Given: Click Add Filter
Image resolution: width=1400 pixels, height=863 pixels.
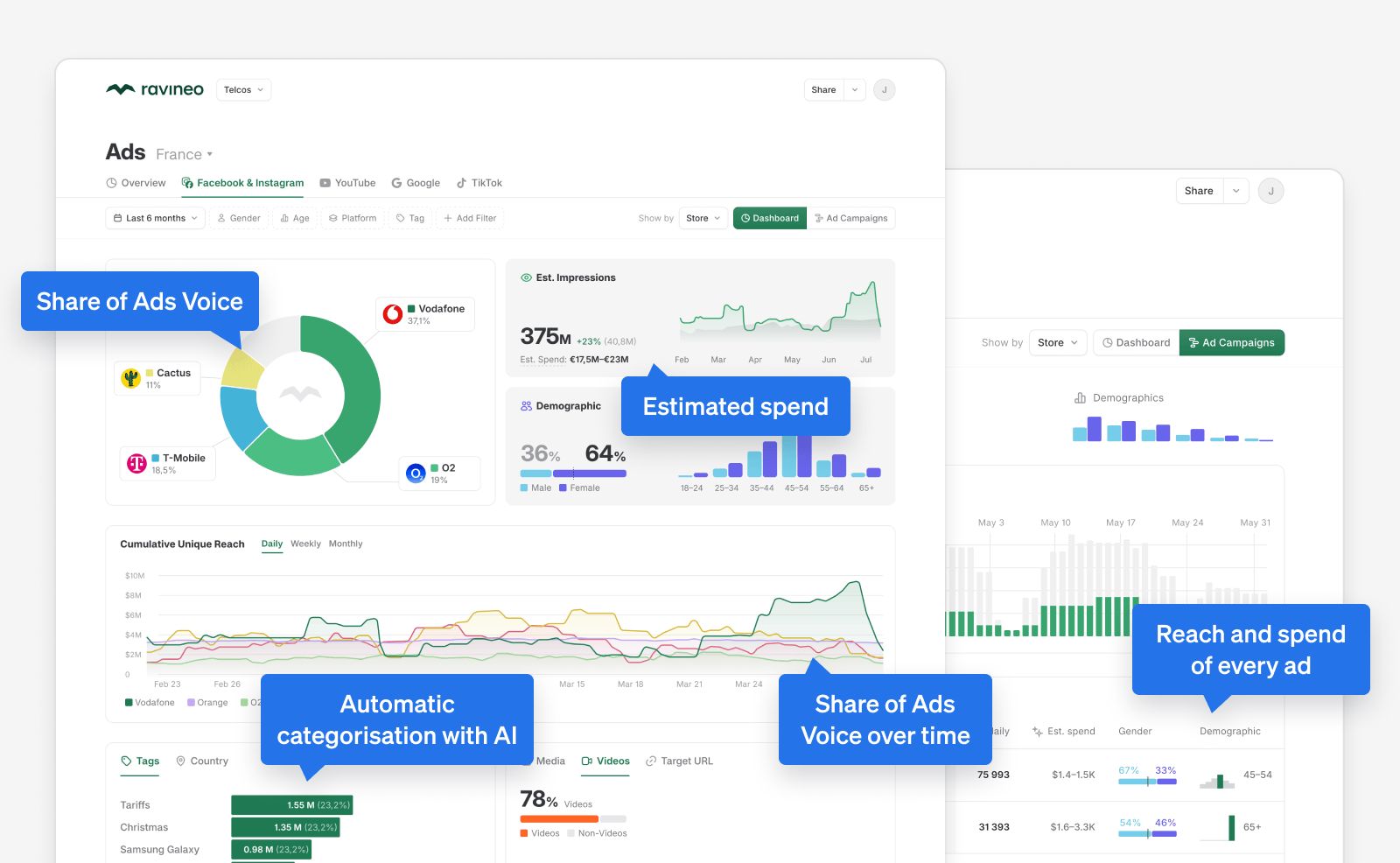Looking at the screenshot, I should coord(470,218).
